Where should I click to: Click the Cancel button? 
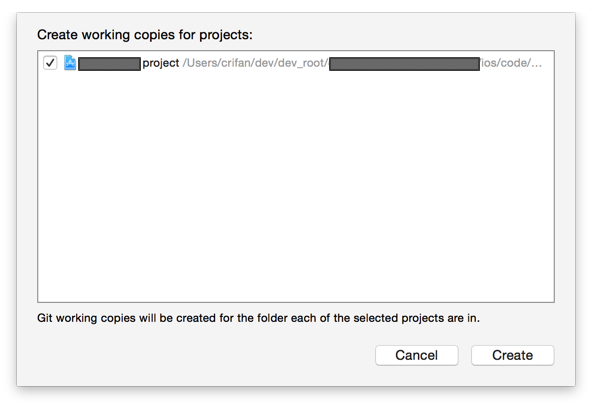(x=416, y=355)
